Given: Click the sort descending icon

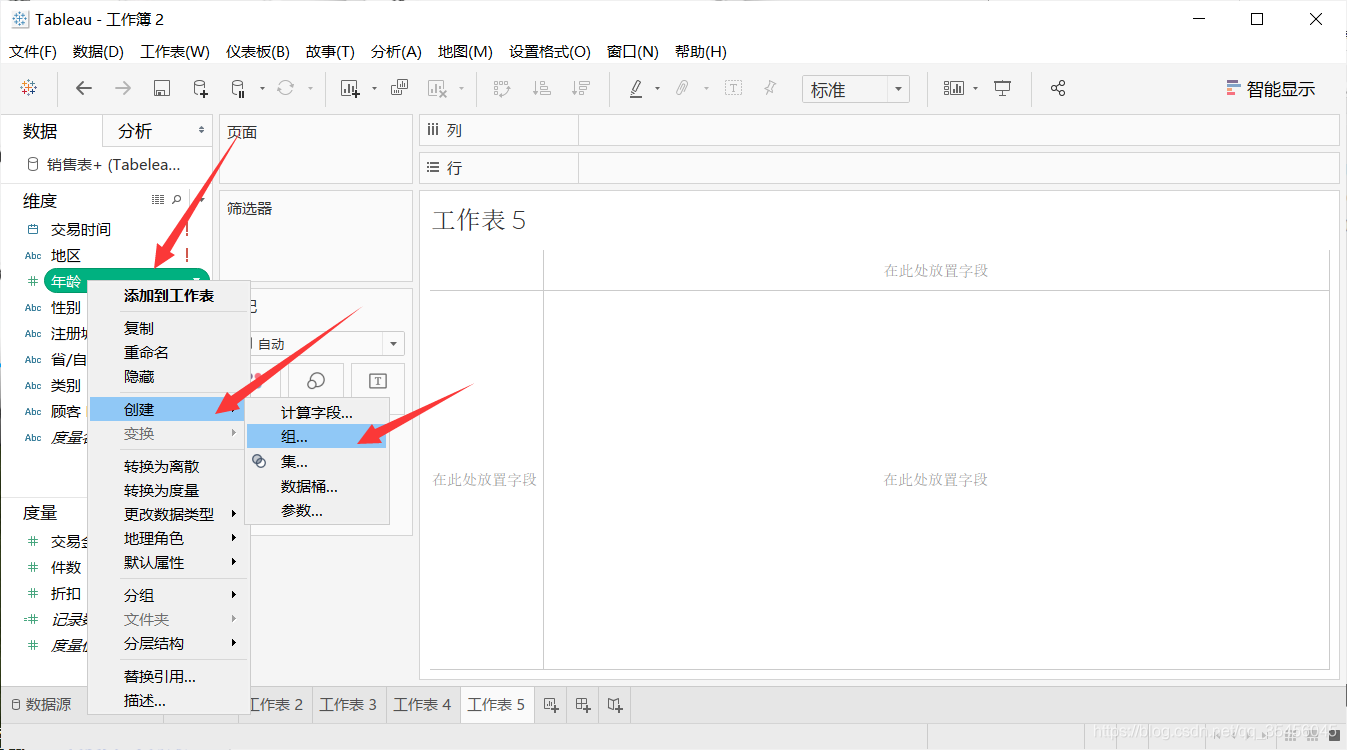Looking at the screenshot, I should [580, 88].
